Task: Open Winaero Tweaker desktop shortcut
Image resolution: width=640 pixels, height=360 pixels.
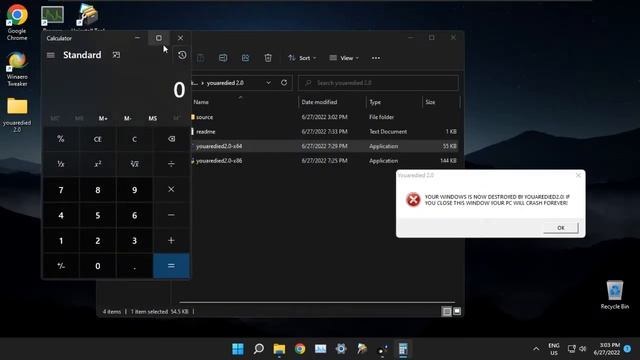Action: coord(17,69)
